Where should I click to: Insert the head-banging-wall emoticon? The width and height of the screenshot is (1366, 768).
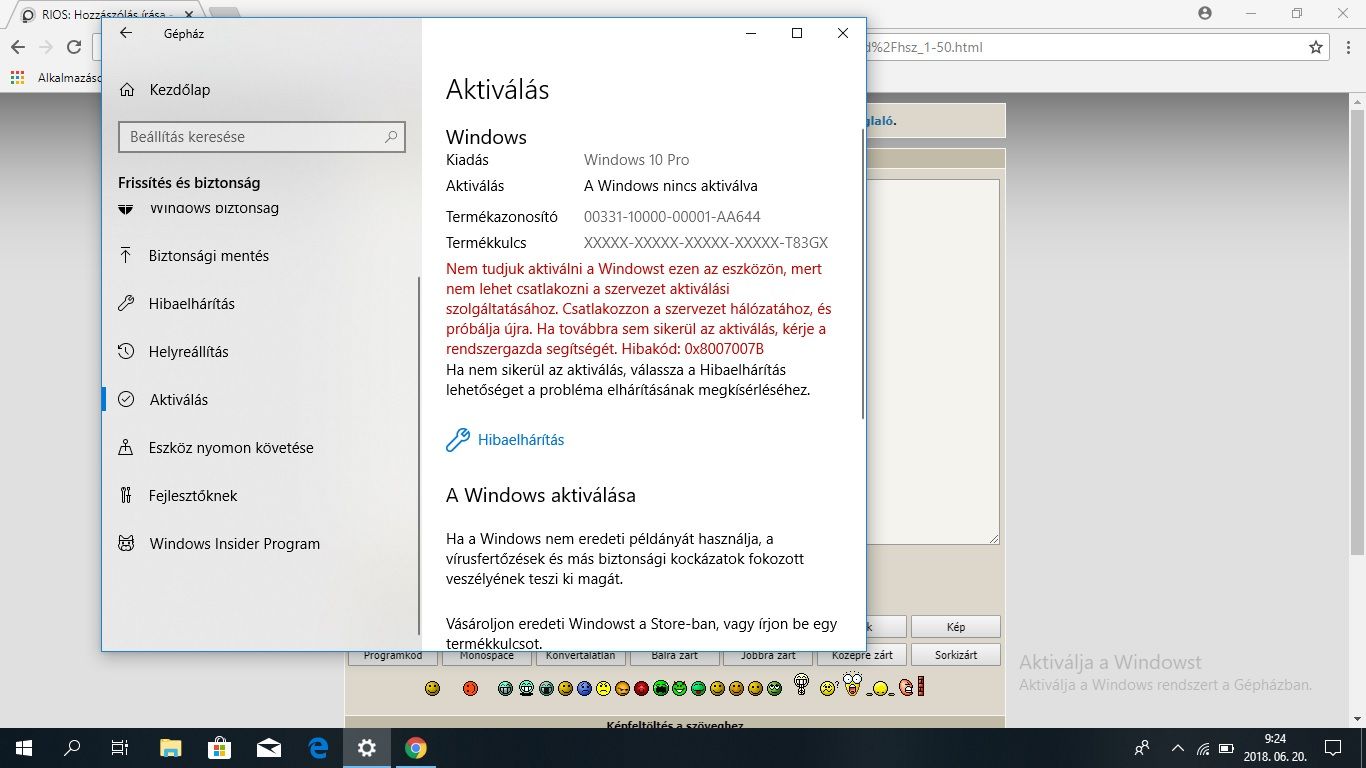click(911, 686)
